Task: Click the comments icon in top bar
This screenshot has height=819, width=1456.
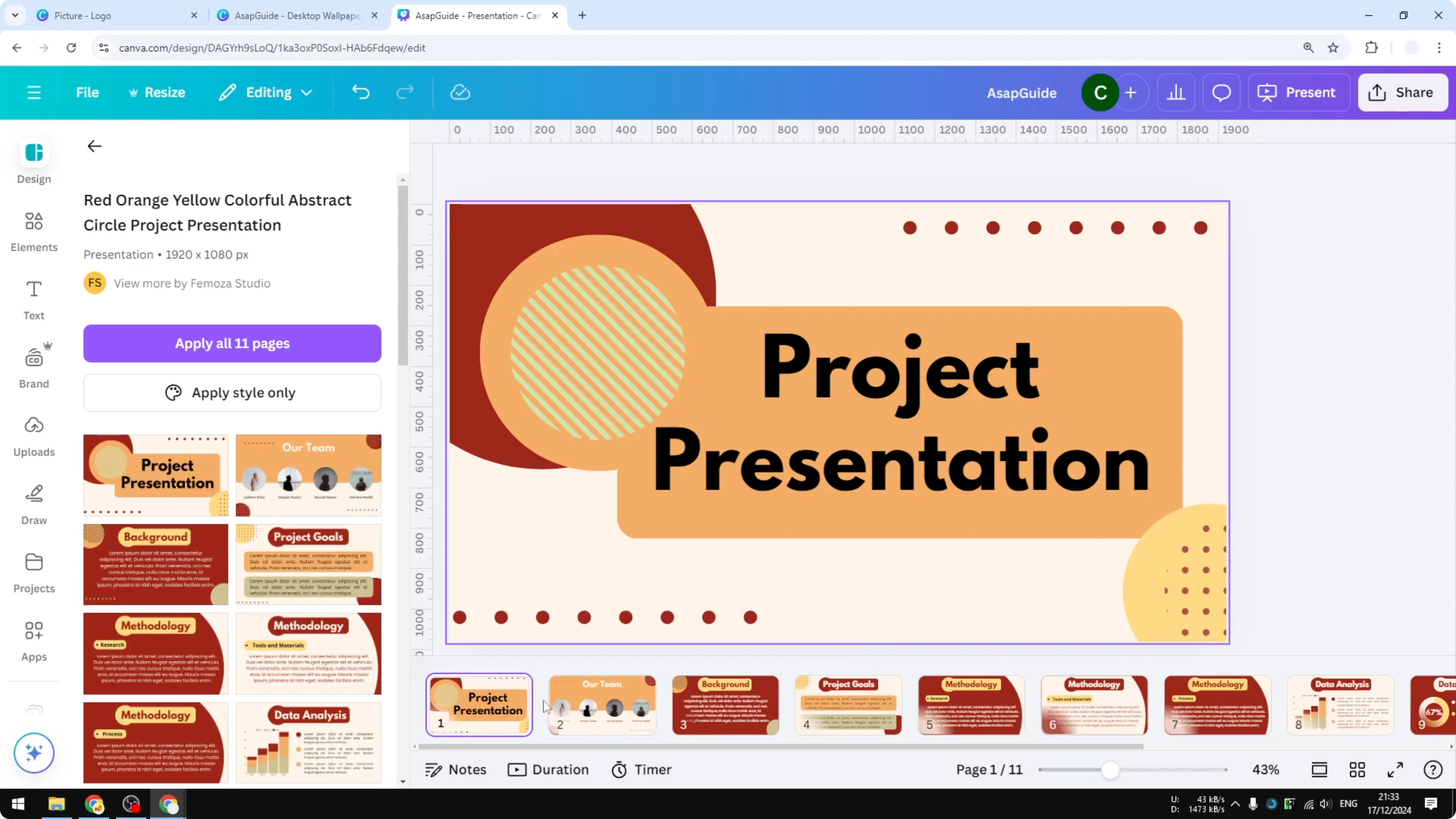Action: click(x=1221, y=92)
